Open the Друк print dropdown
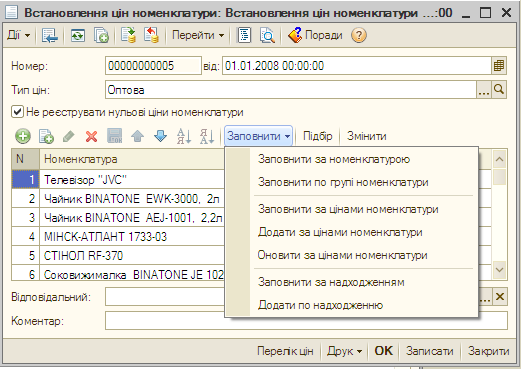 344,351
